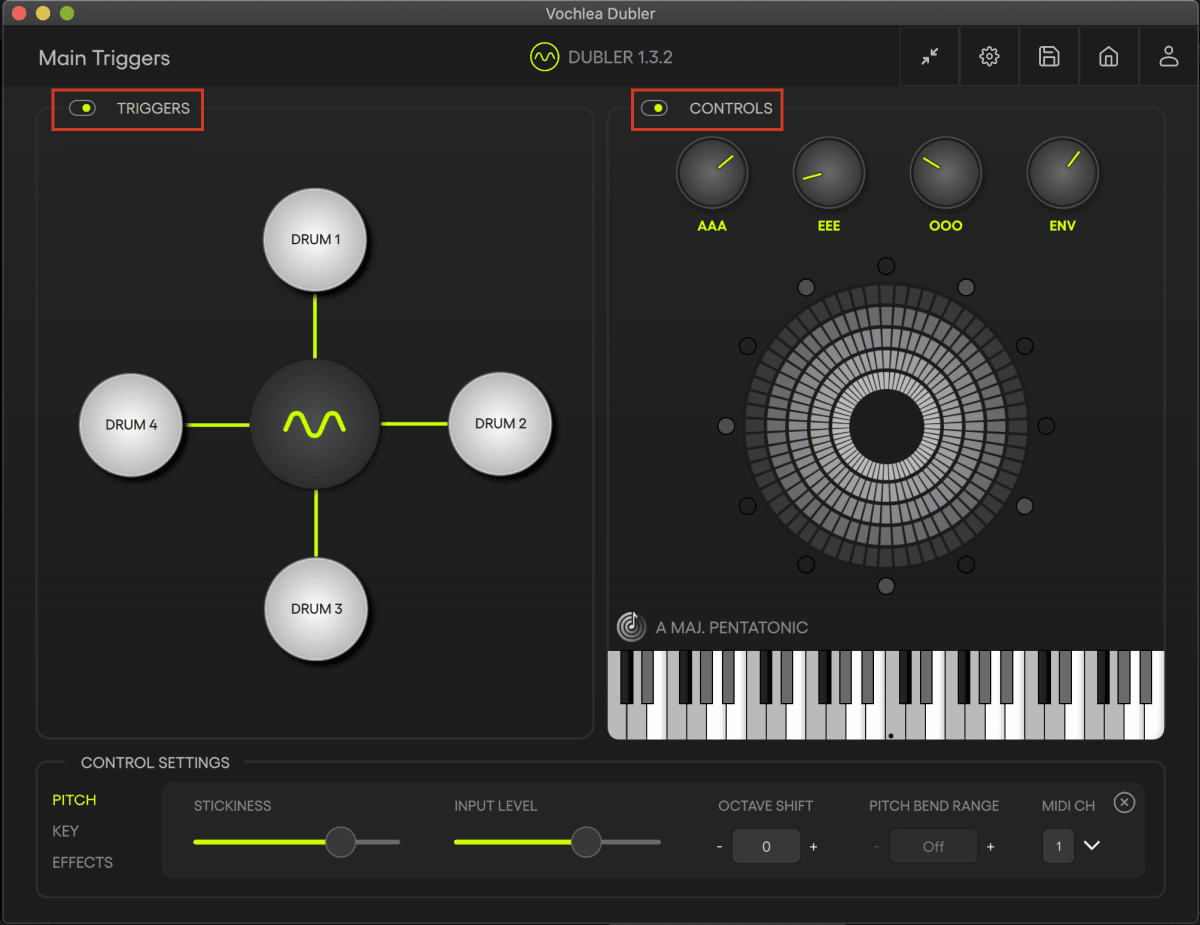Toggle the CONTROLS switch
This screenshot has width=1200, height=925.
point(654,108)
